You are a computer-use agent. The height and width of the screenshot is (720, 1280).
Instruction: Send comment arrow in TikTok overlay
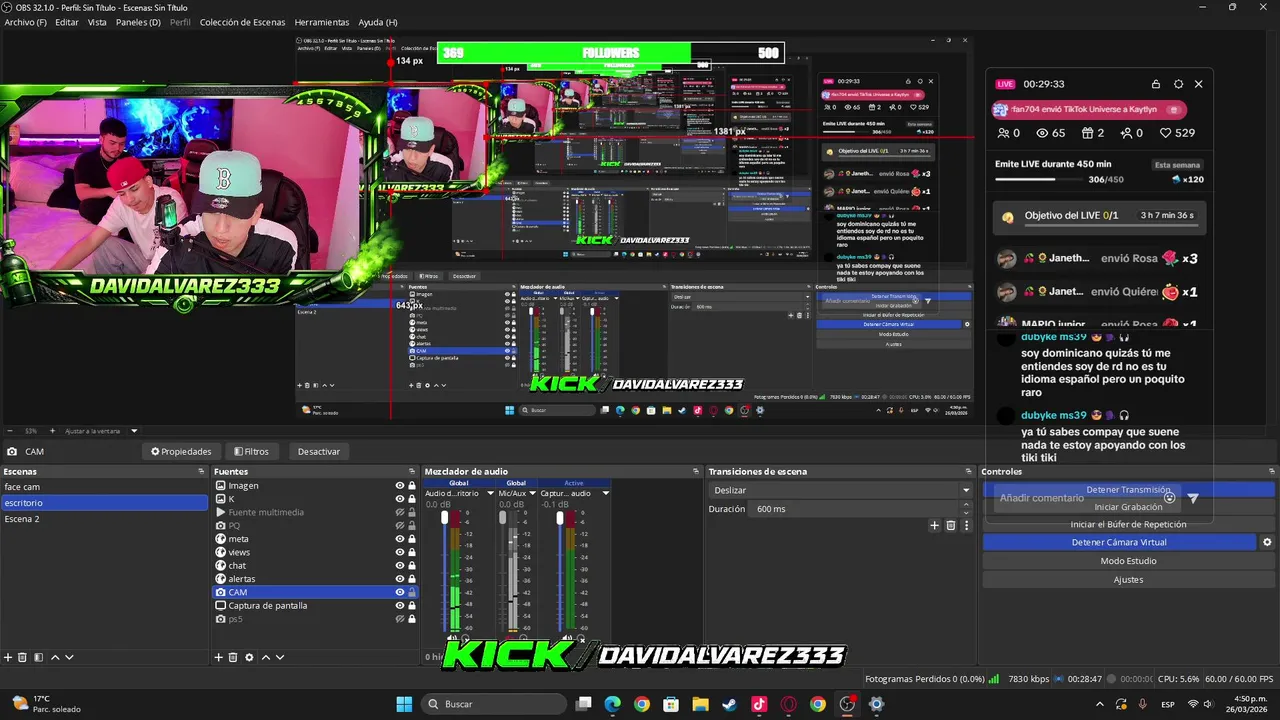point(1192,497)
